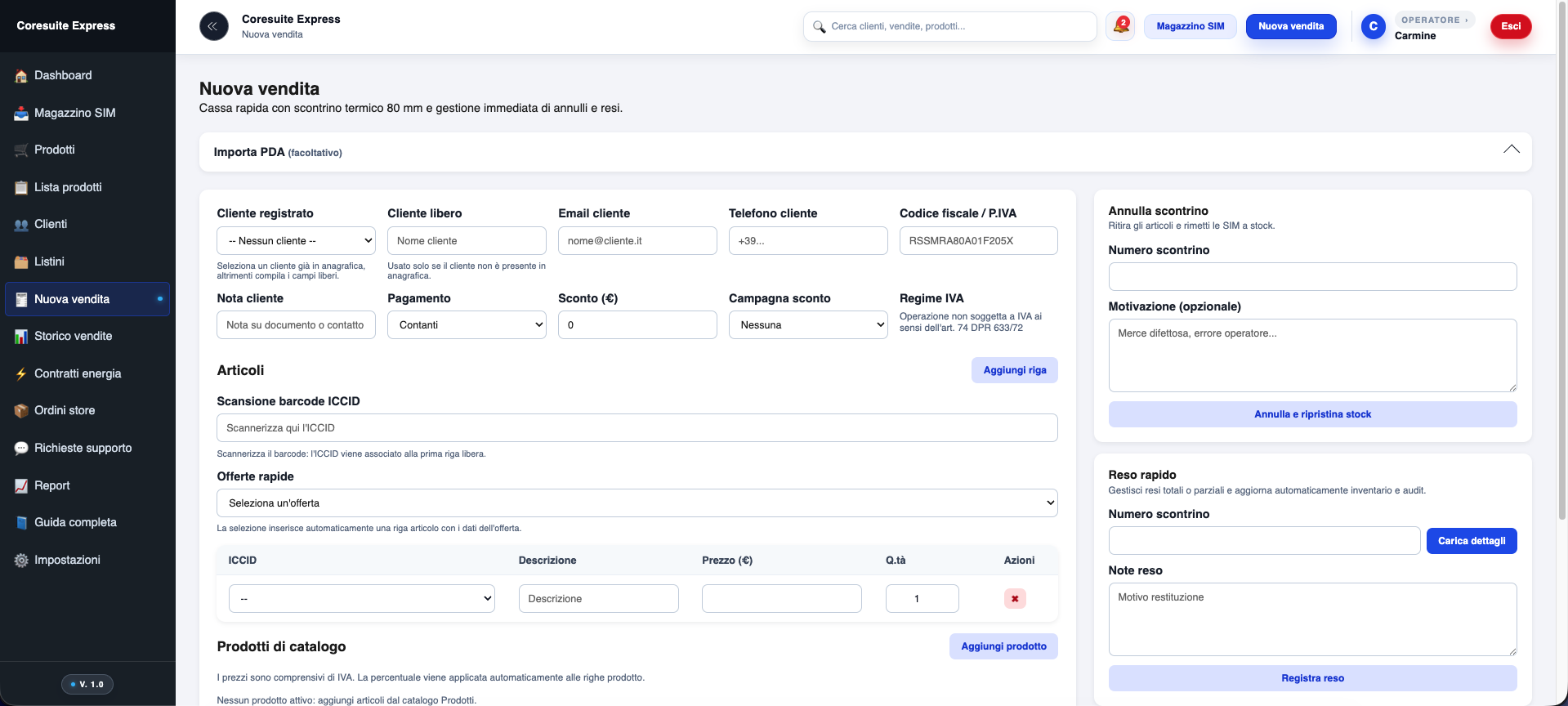Click the Impostazioni gear icon

[x=21, y=561]
